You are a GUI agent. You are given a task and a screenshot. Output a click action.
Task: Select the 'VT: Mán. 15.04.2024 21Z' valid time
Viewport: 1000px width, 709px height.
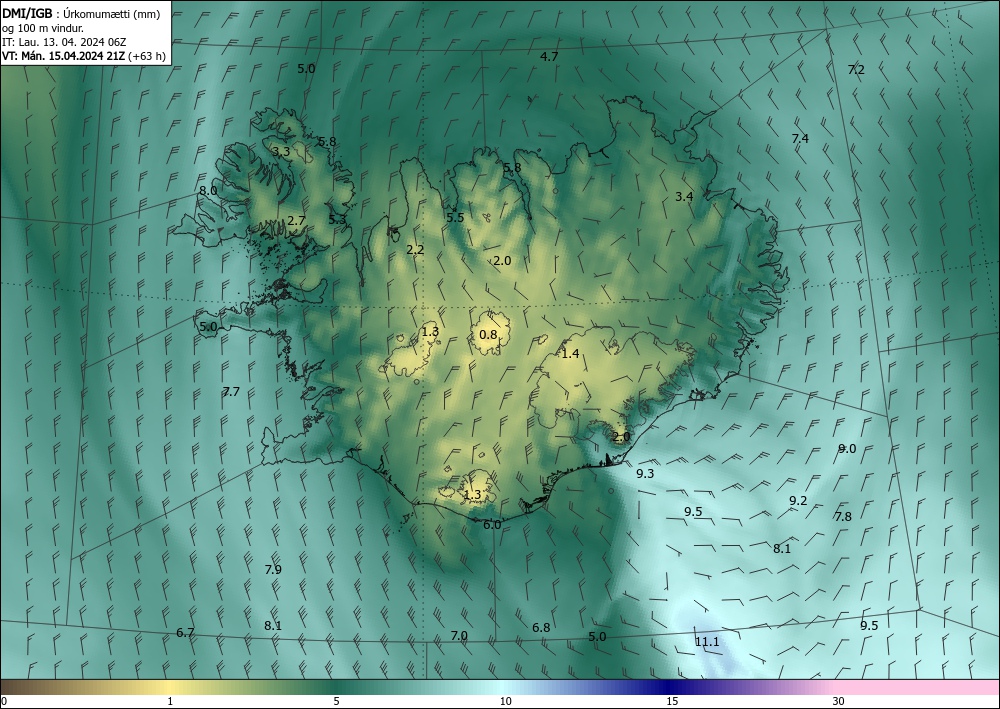click(x=64, y=56)
